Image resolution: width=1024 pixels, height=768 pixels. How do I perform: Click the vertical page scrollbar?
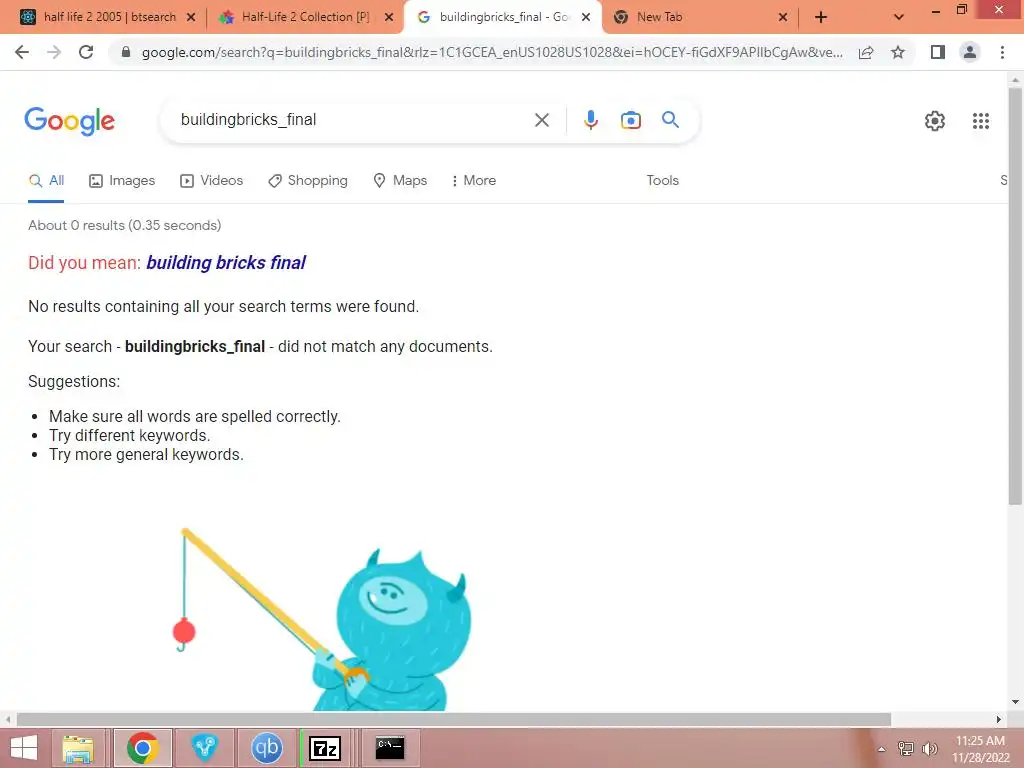1015,297
